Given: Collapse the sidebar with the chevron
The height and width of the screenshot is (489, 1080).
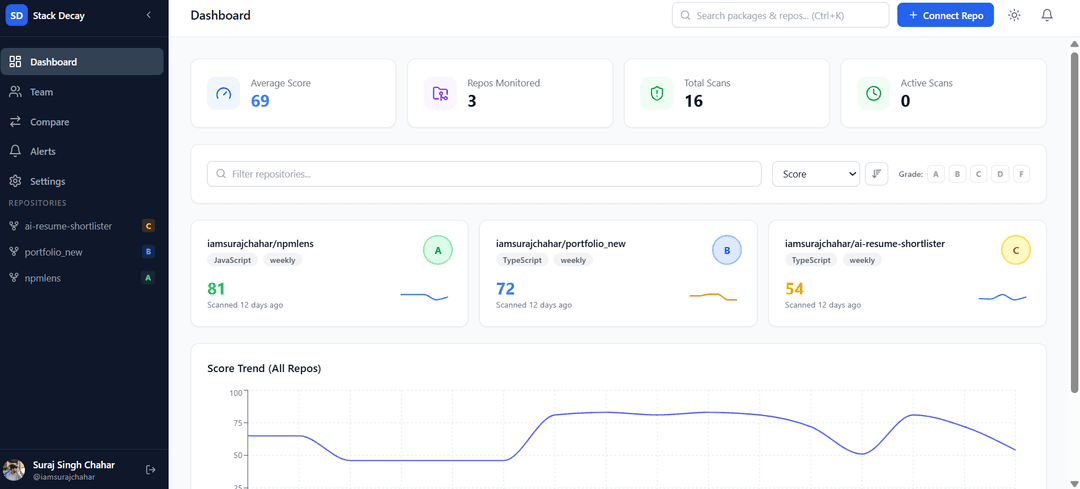Looking at the screenshot, I should 149,15.
